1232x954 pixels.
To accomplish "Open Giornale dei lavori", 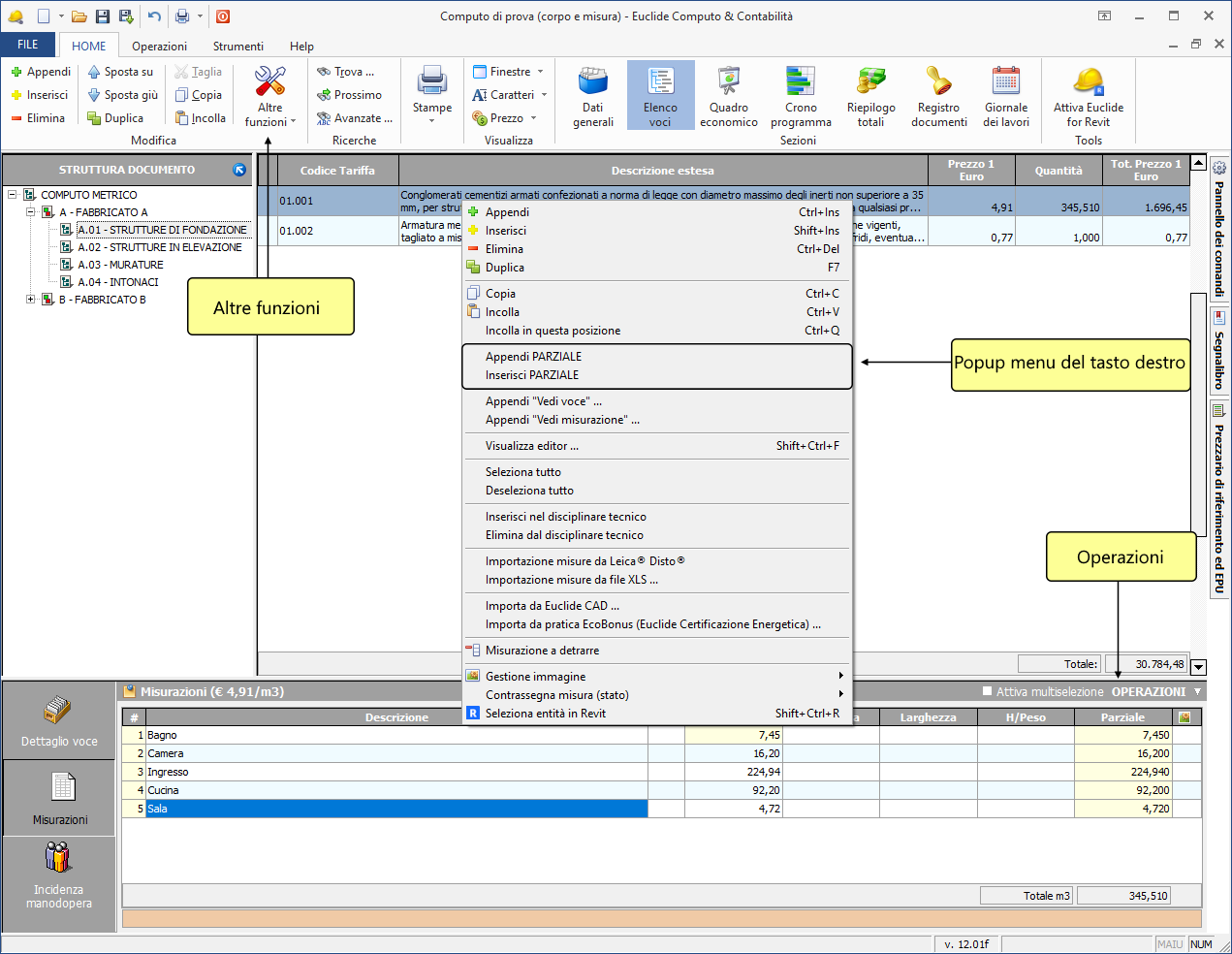I will click(1006, 96).
